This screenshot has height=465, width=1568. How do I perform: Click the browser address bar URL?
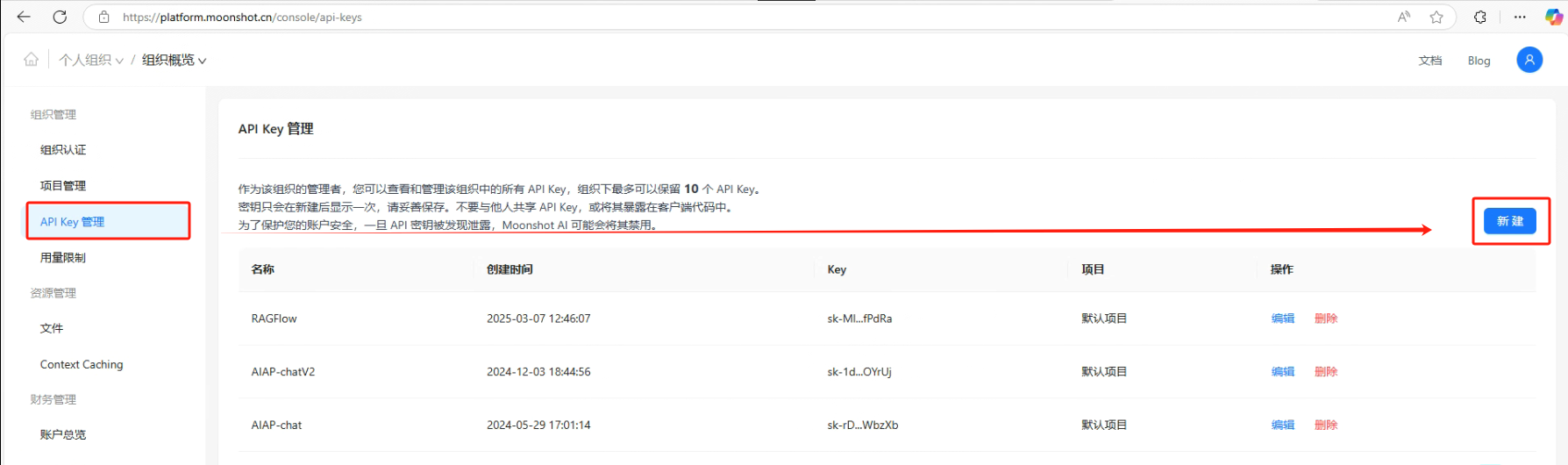click(x=242, y=17)
